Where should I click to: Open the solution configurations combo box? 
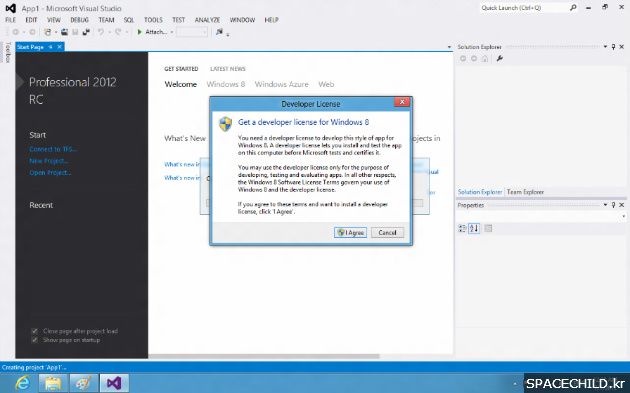(x=192, y=32)
